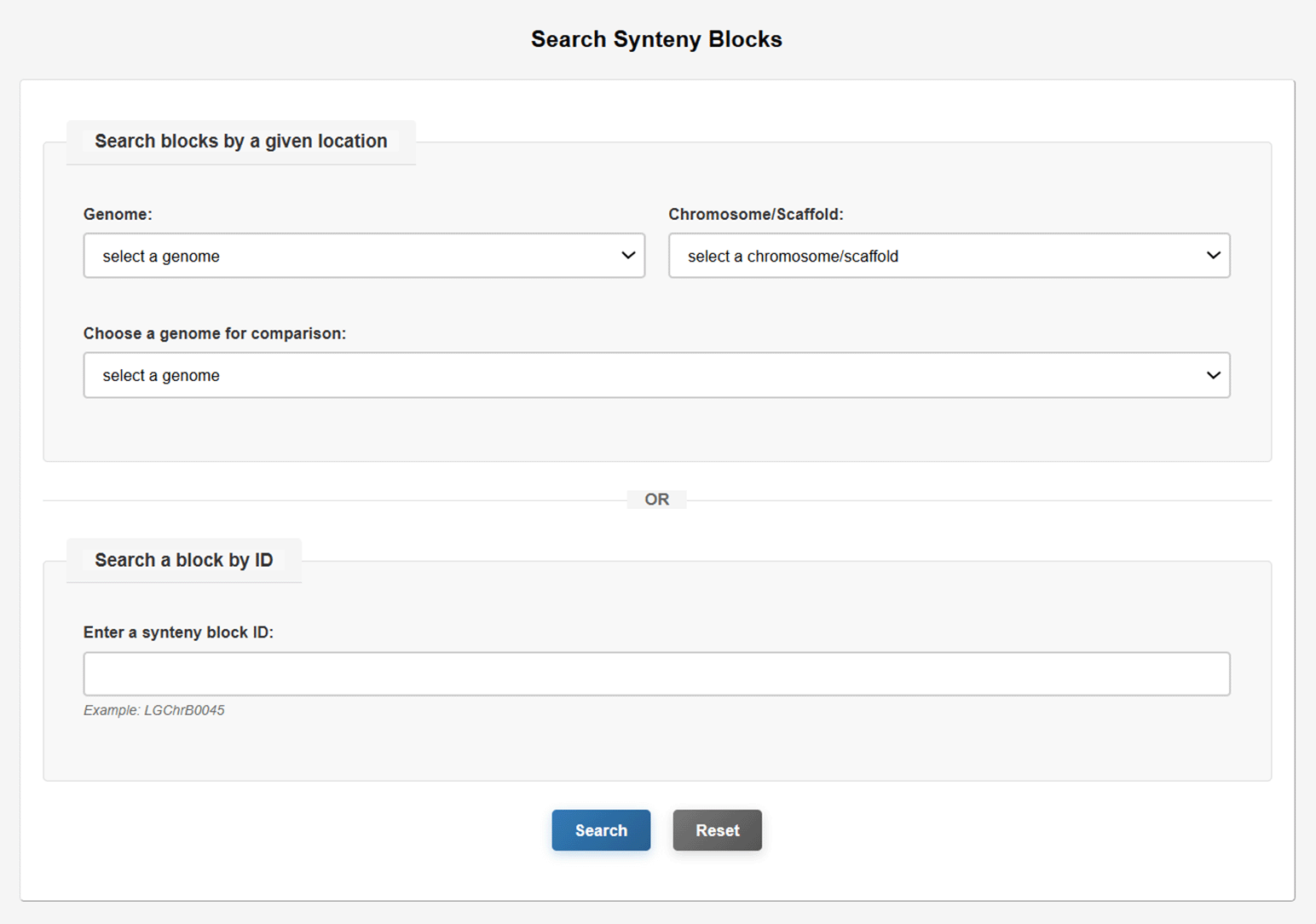Click the 'Example: LGChrB0045' hint text
The height and width of the screenshot is (924, 1316).
pyautogui.click(x=154, y=711)
